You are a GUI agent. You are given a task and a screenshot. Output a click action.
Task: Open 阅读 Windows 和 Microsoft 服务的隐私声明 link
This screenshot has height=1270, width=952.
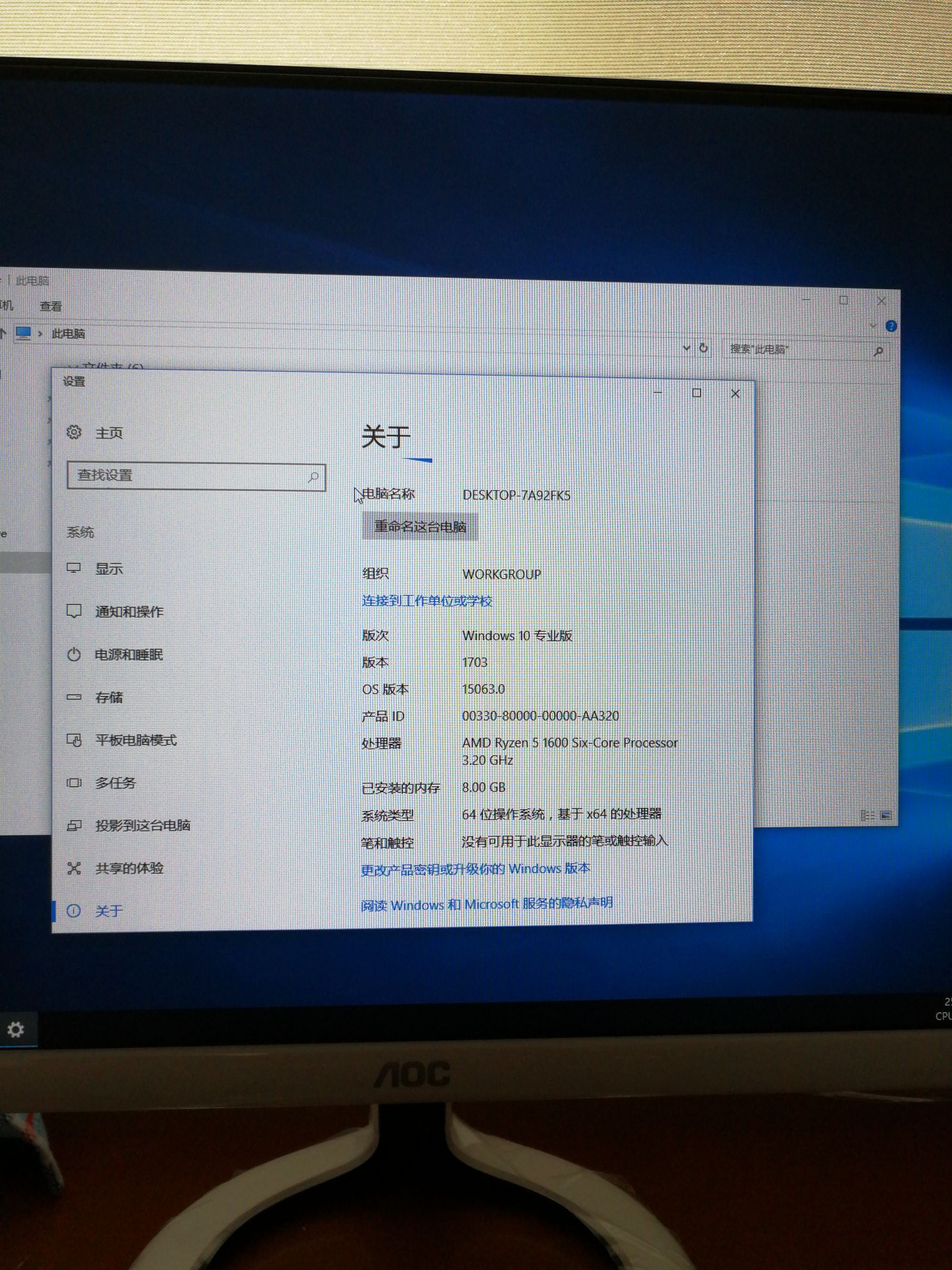(487, 904)
